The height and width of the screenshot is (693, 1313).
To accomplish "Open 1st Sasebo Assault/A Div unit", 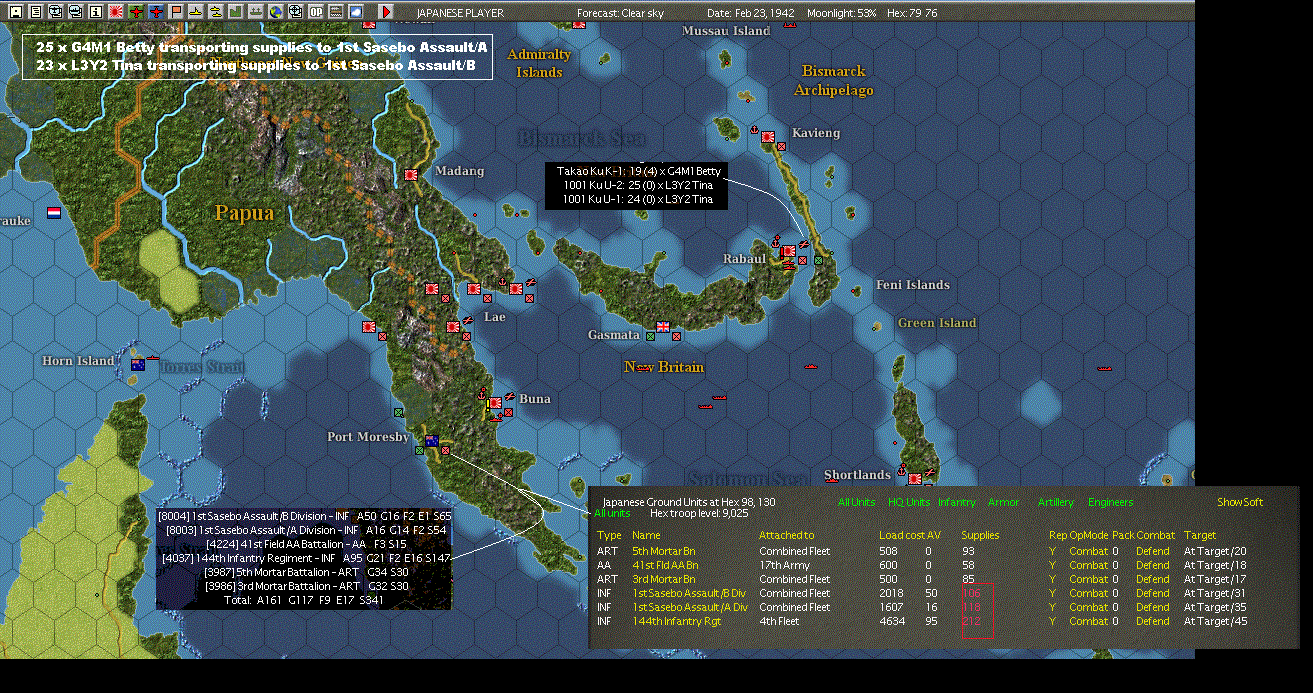I will [x=690, y=607].
